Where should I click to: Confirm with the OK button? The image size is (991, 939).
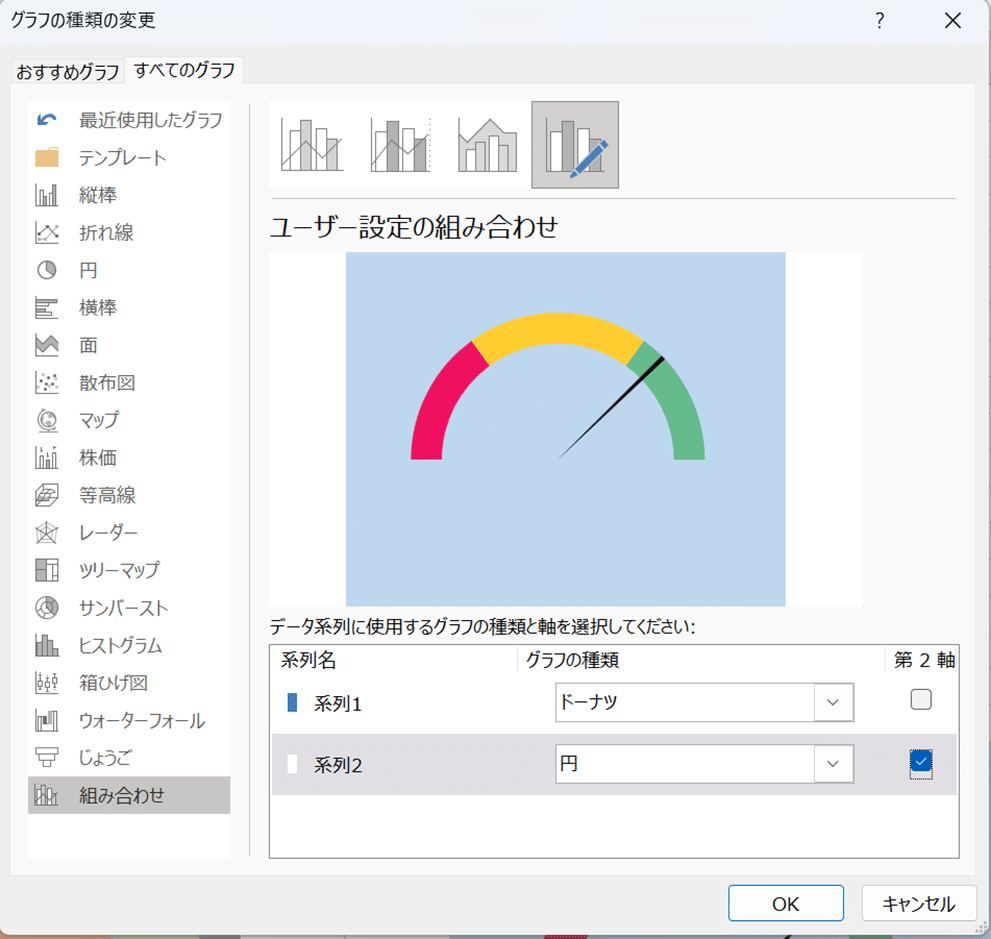point(786,904)
